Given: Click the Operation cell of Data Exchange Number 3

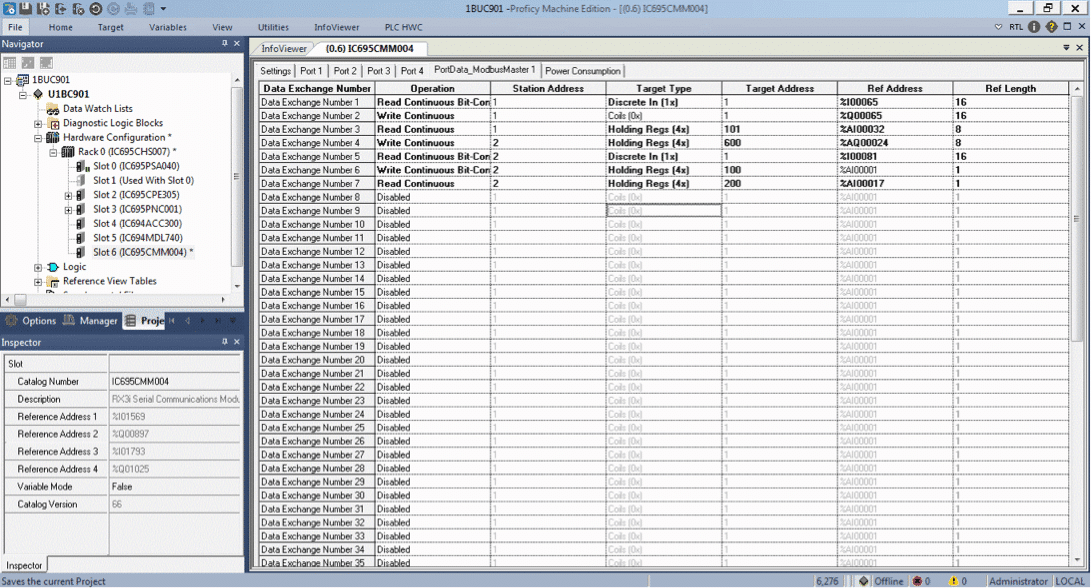Looking at the screenshot, I should [x=433, y=129].
